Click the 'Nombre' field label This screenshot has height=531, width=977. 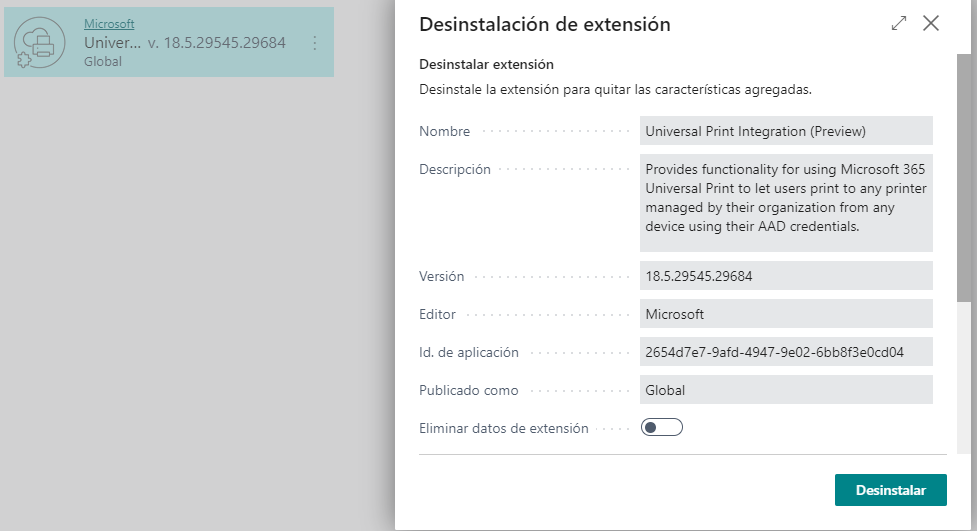[444, 132]
